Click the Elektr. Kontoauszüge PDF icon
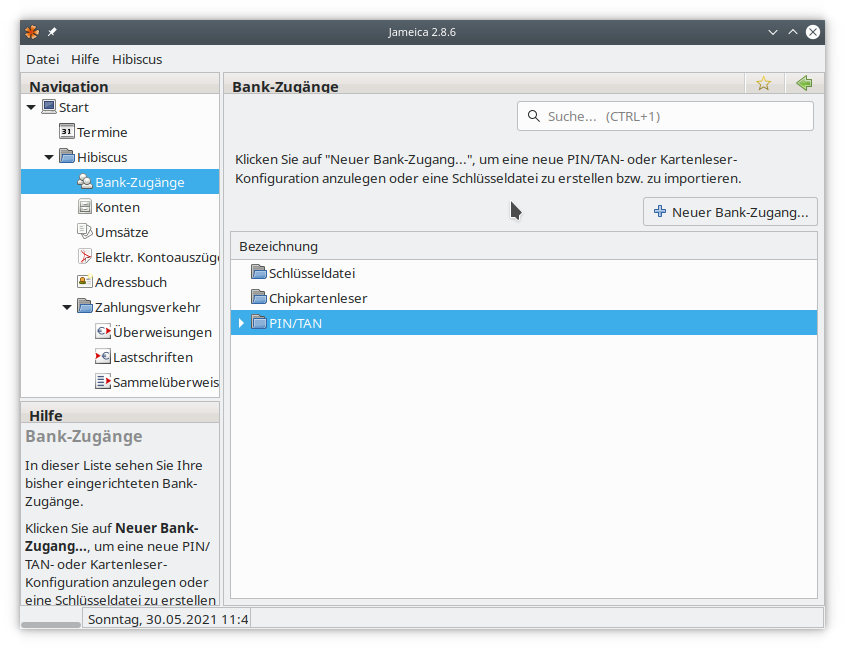The height and width of the screenshot is (649, 845). [85, 256]
